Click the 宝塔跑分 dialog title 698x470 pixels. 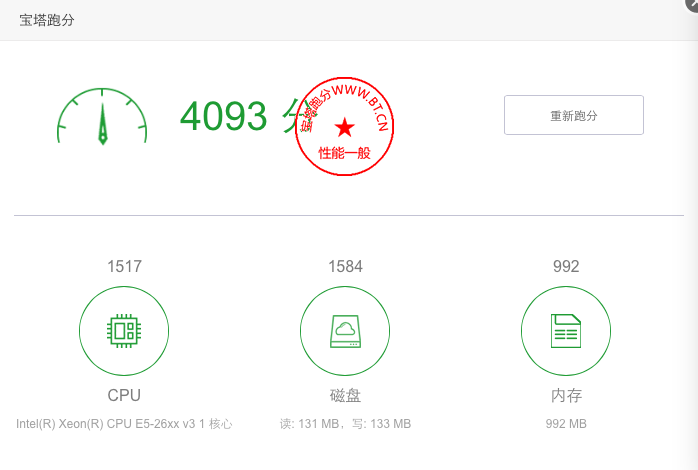pos(47,20)
